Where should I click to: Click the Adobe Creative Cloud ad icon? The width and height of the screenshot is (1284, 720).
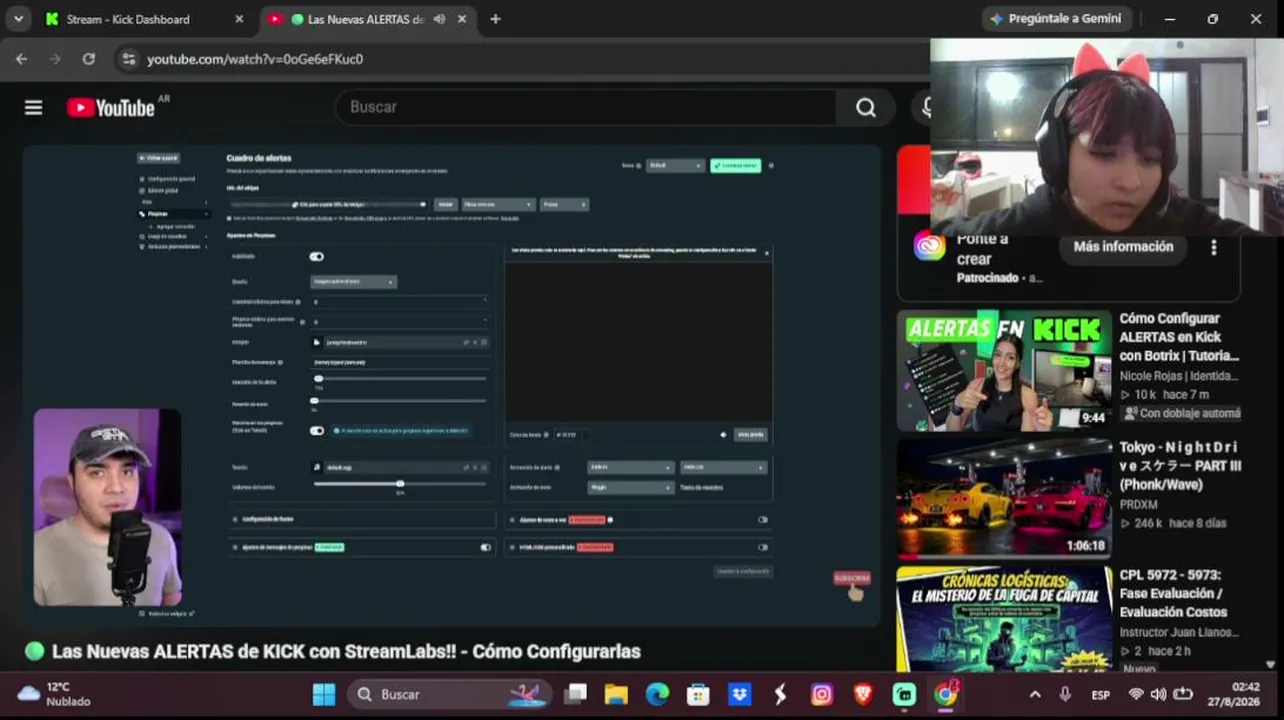click(x=929, y=246)
